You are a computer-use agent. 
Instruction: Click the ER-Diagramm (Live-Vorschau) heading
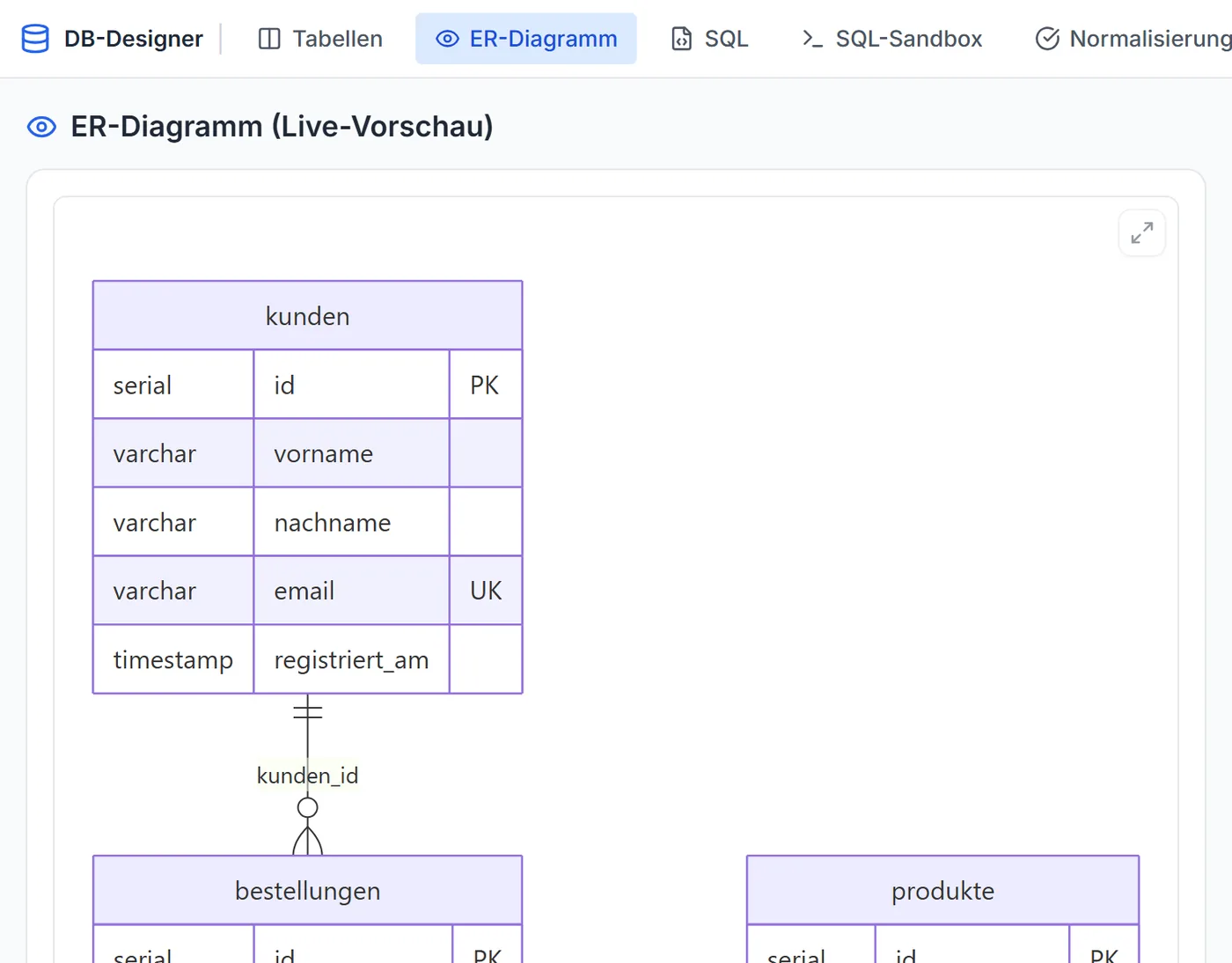(x=282, y=127)
